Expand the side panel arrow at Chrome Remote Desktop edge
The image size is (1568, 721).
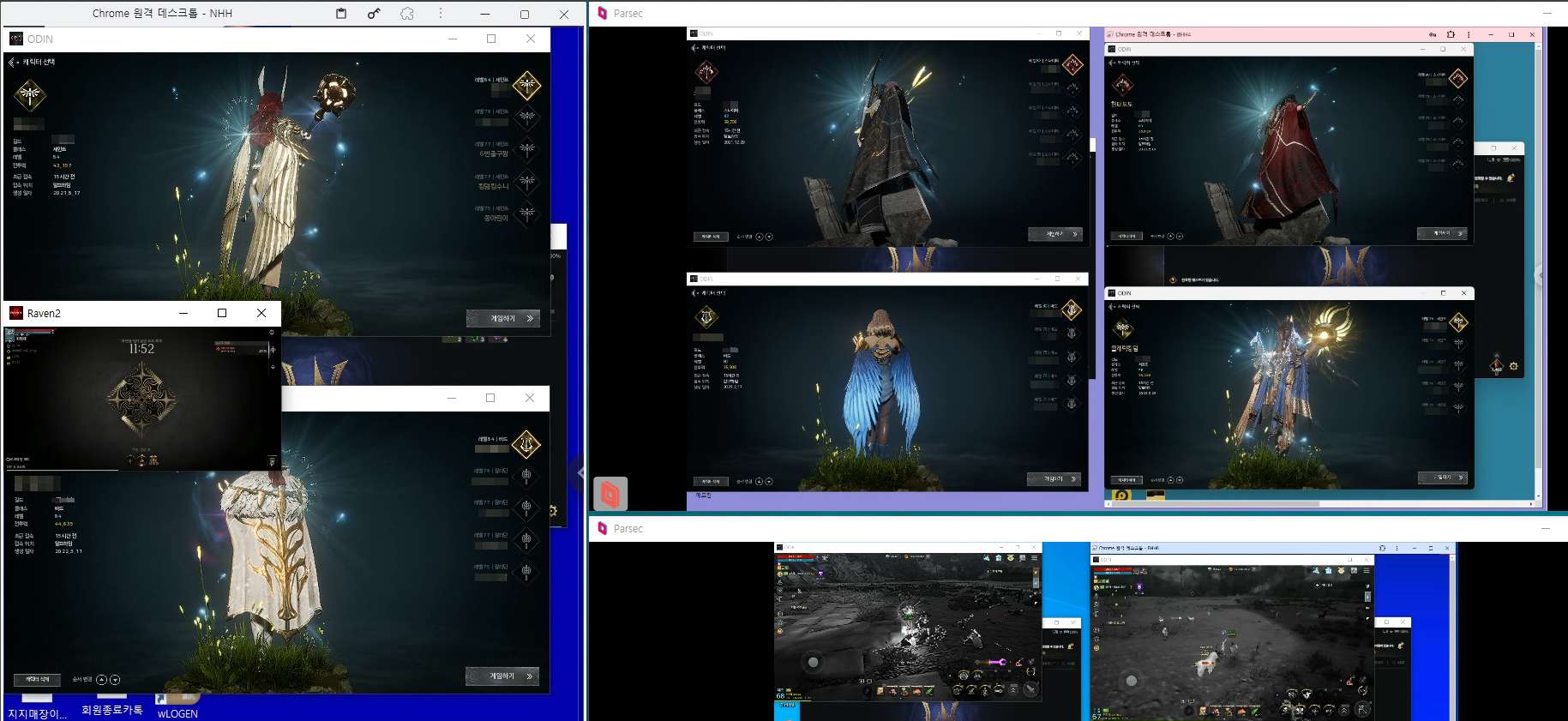point(580,472)
